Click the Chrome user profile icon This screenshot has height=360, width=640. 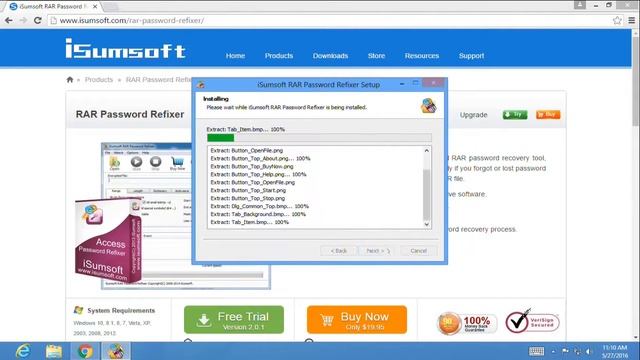[x=580, y=5]
